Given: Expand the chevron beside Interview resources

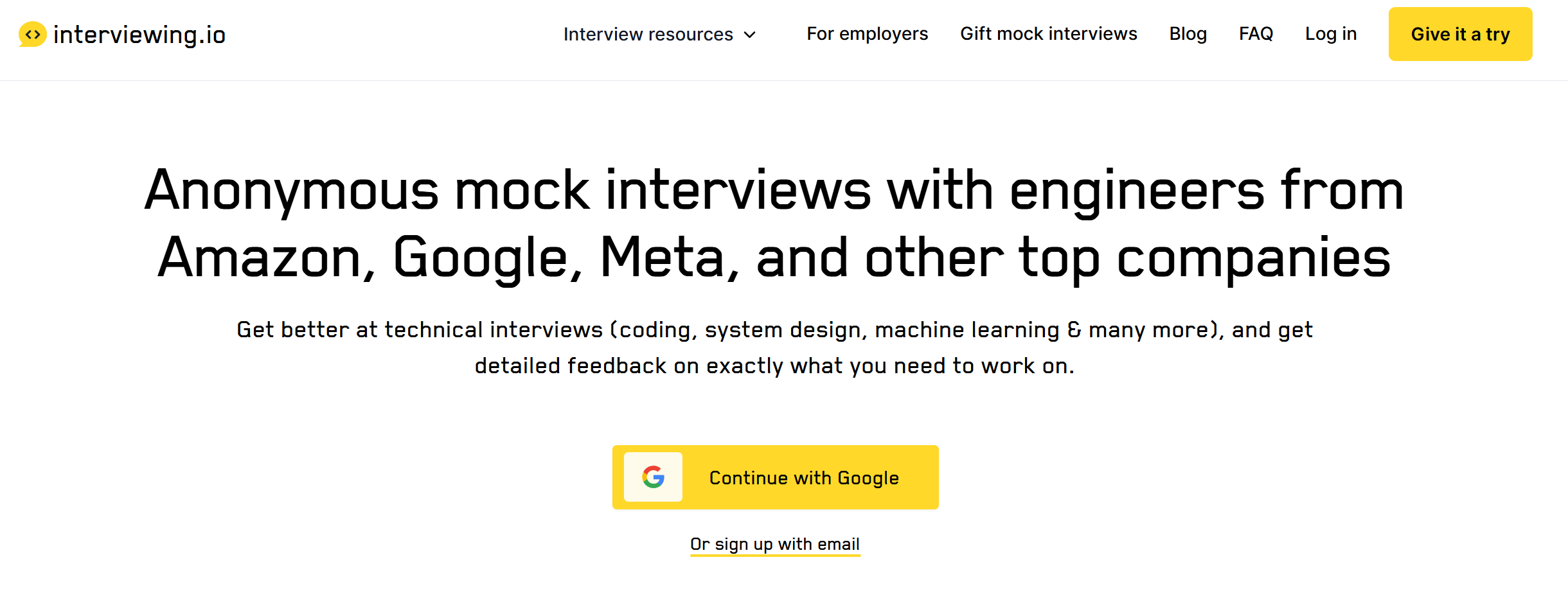Looking at the screenshot, I should [750, 35].
